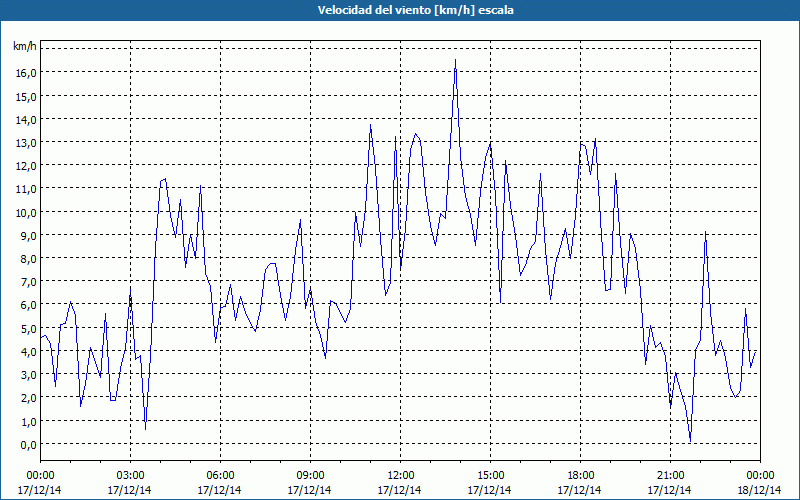Click the '16,0' y-axis value
800x500 pixels.
pyautogui.click(x=26, y=73)
